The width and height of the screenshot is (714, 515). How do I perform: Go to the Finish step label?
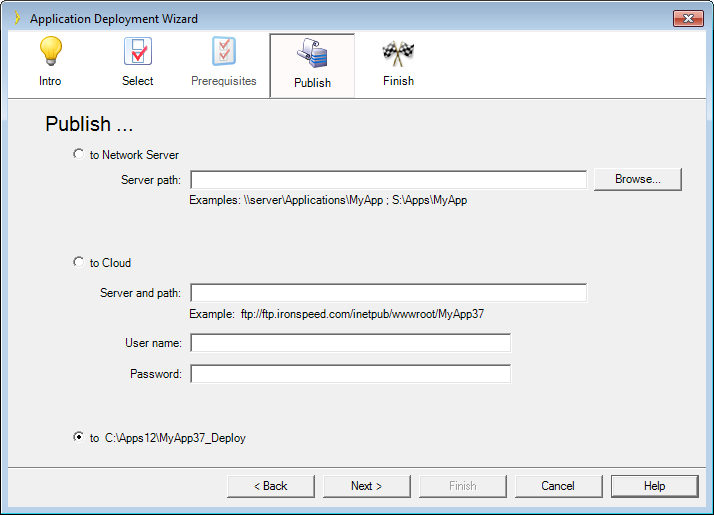(x=398, y=81)
